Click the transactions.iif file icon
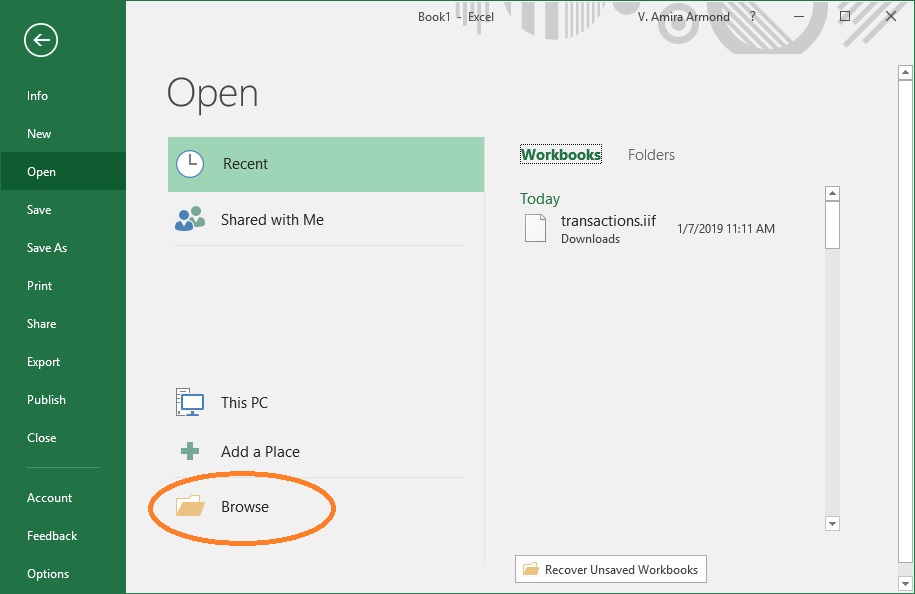Viewport: 915px width, 594px height. click(x=535, y=228)
